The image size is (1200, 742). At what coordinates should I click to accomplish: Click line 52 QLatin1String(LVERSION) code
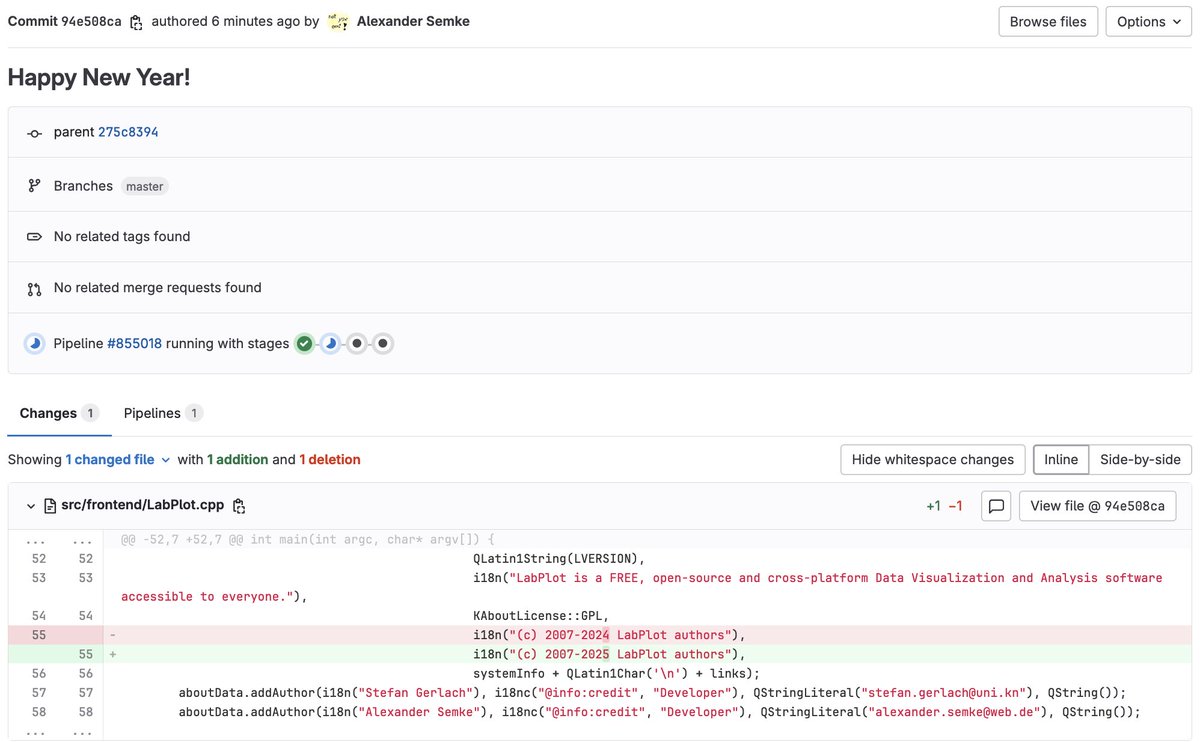click(559, 559)
